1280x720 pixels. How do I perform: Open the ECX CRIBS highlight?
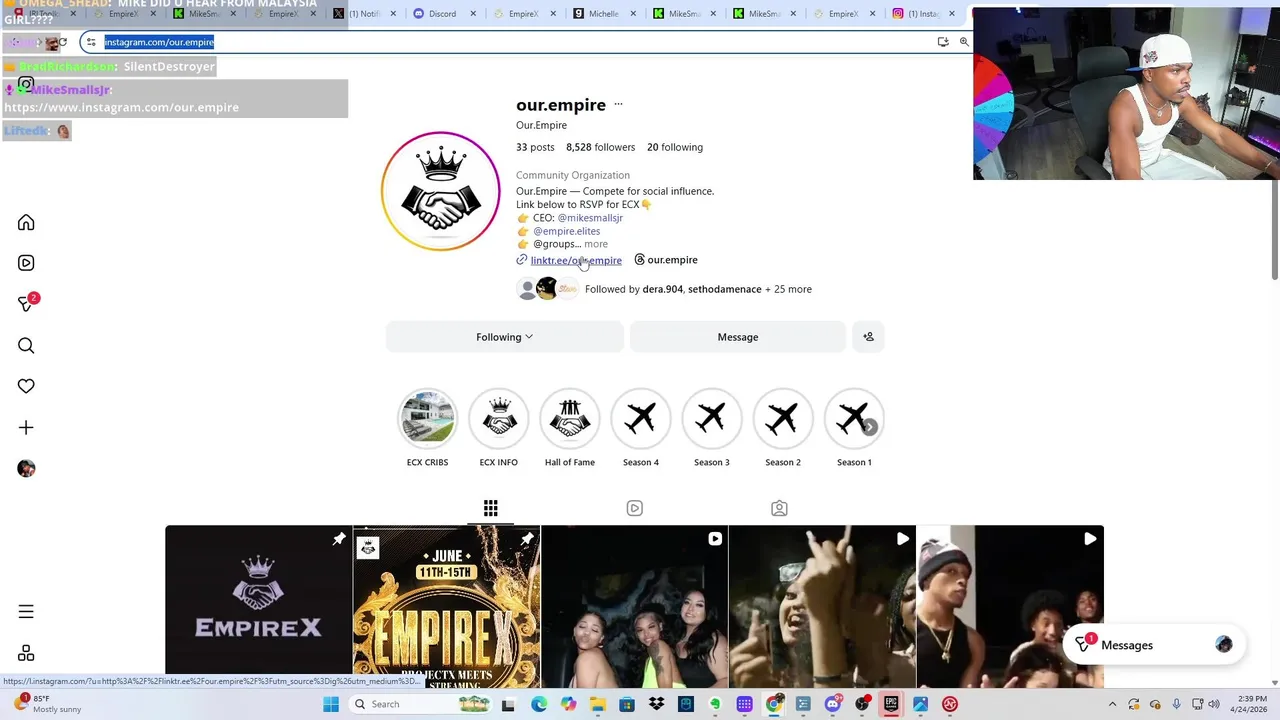(x=427, y=428)
